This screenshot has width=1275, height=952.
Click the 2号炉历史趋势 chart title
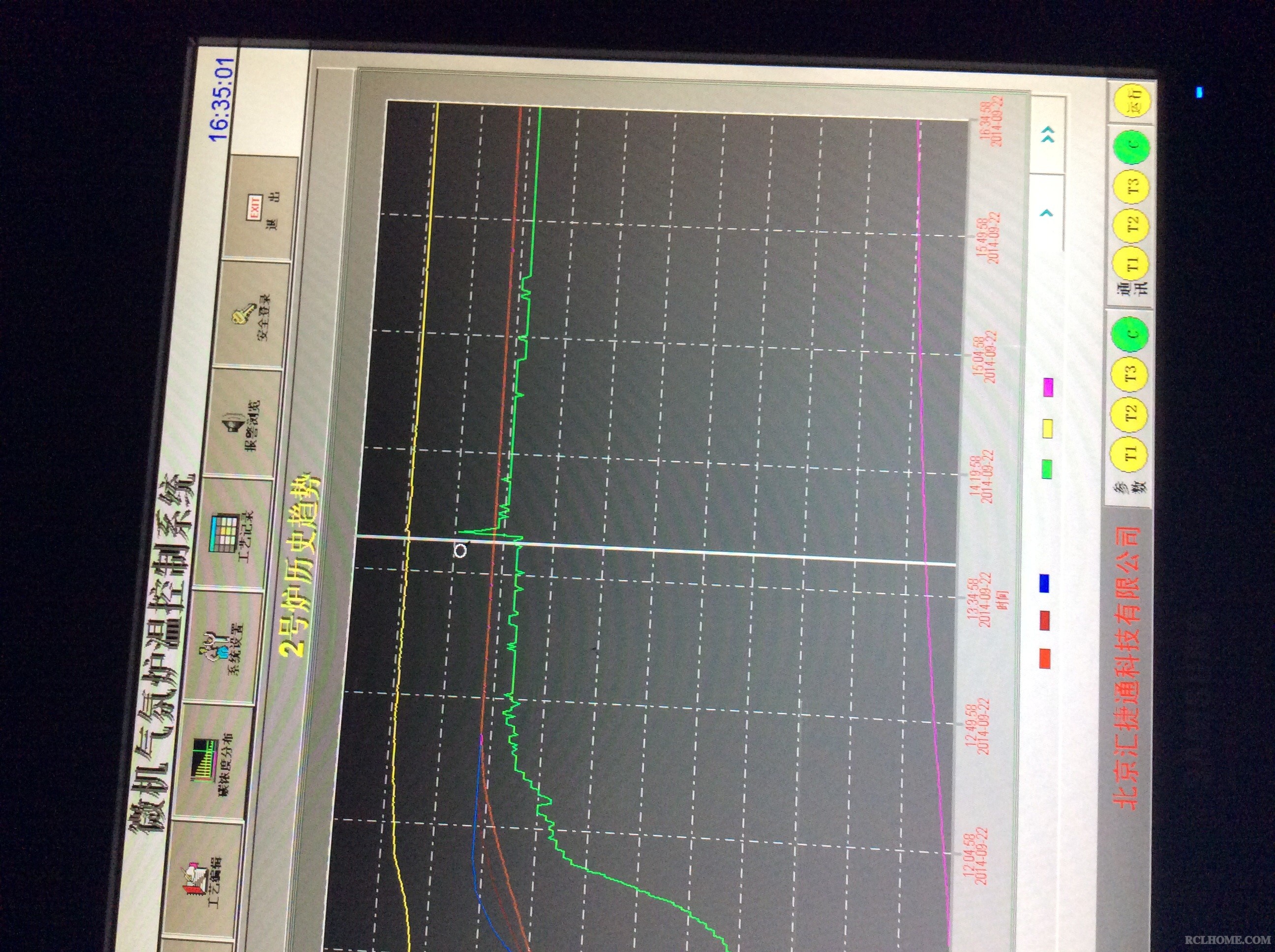[x=300, y=565]
